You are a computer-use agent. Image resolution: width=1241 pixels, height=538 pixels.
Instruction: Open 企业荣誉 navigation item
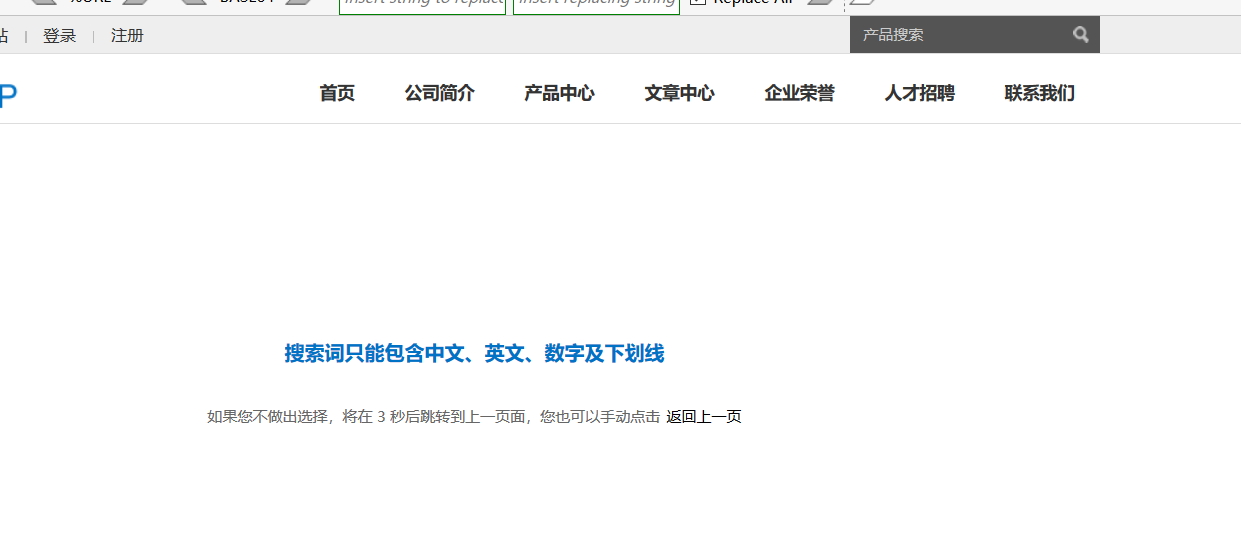799,93
